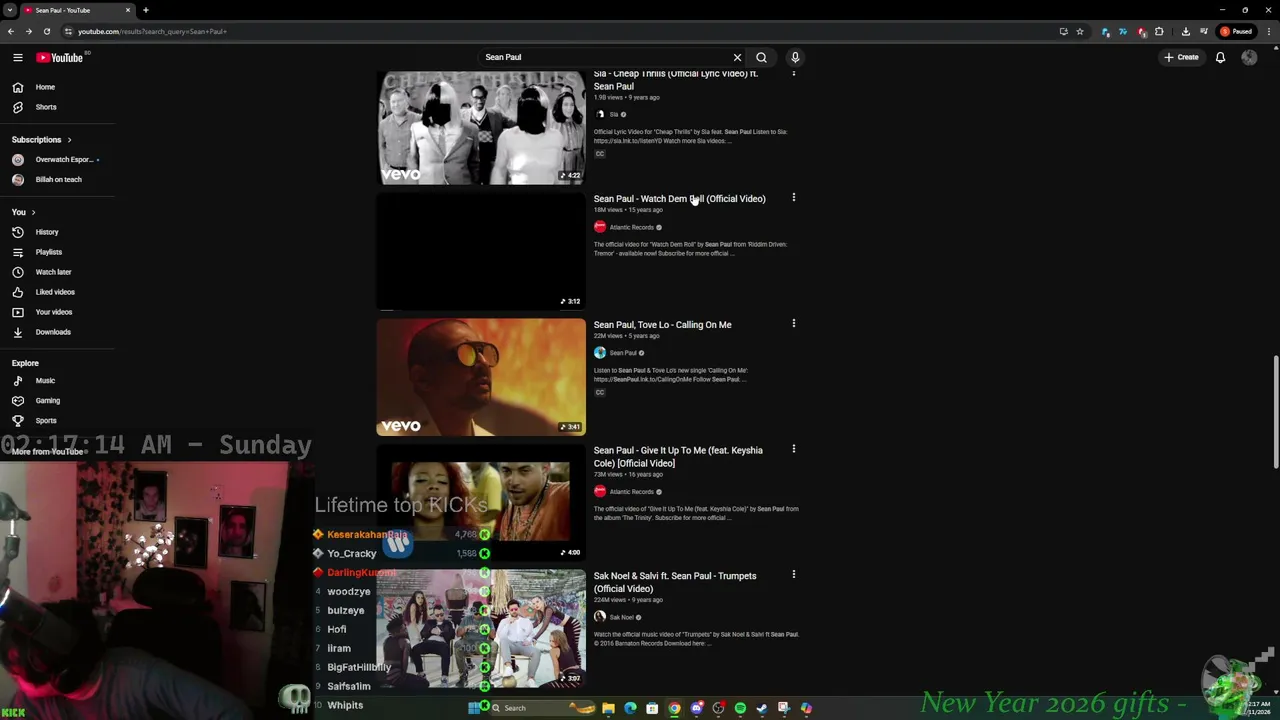Click the Create button
1280x720 pixels.
(1181, 57)
